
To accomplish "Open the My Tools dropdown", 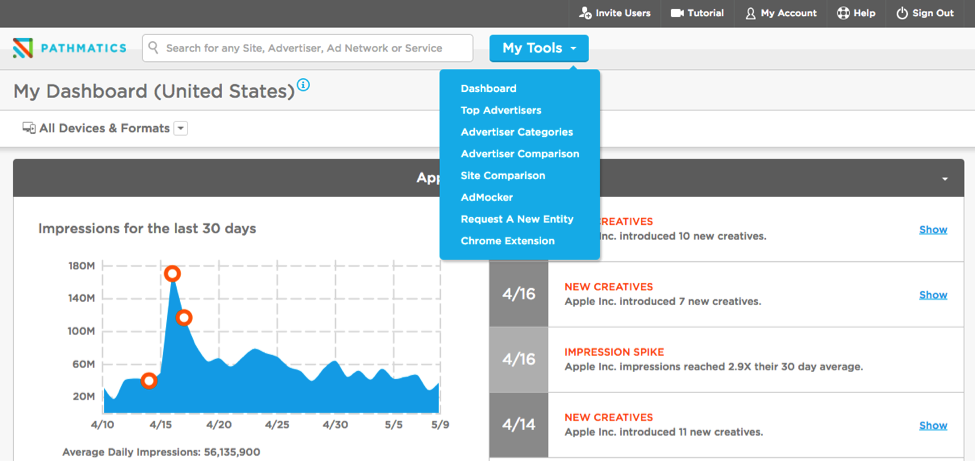I will pyautogui.click(x=539, y=48).
